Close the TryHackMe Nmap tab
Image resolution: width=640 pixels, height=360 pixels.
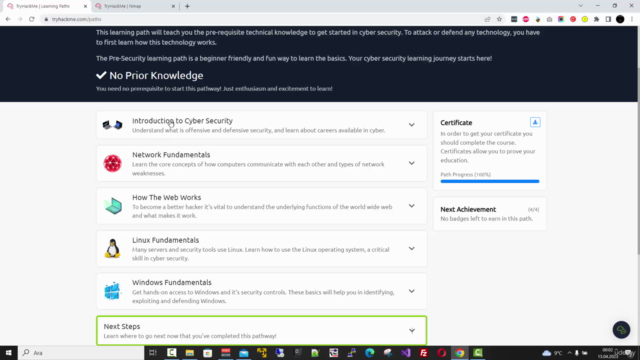pos(173,6)
